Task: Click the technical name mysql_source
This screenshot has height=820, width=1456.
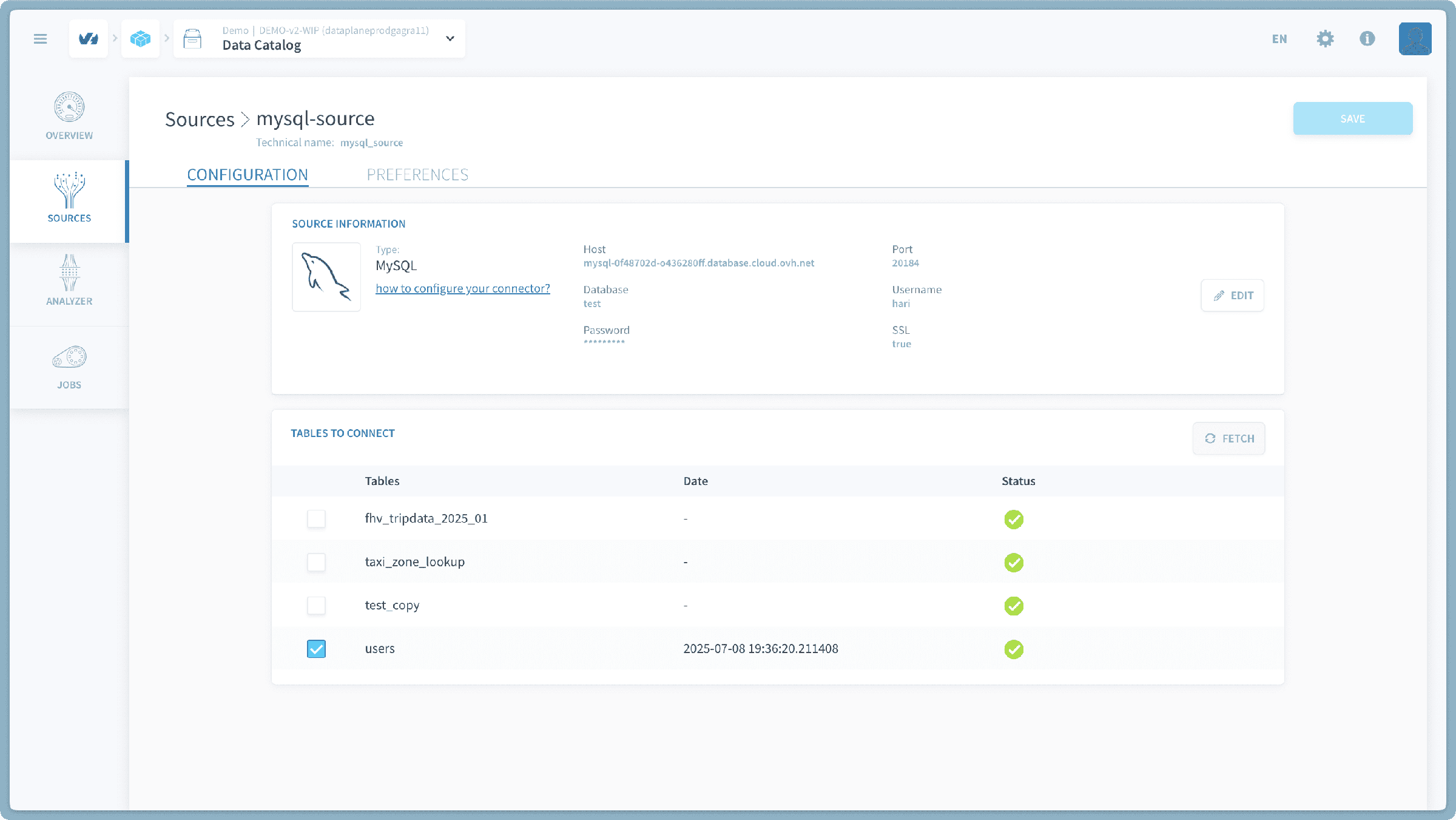Action: tap(371, 143)
